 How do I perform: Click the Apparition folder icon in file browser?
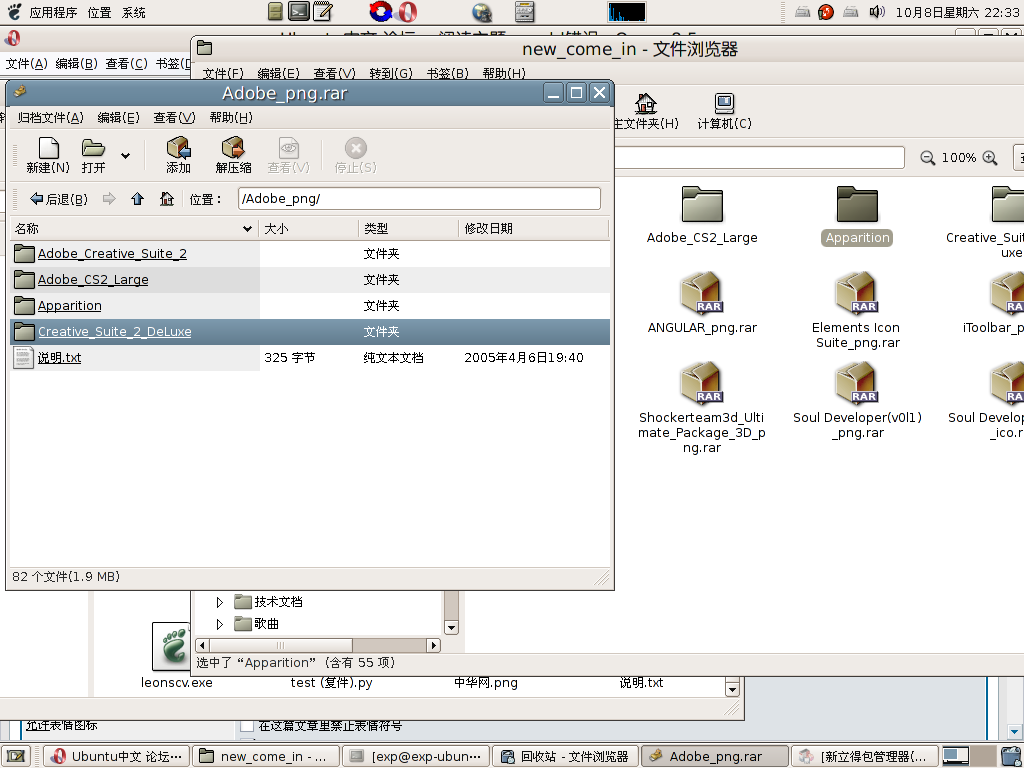(x=857, y=204)
